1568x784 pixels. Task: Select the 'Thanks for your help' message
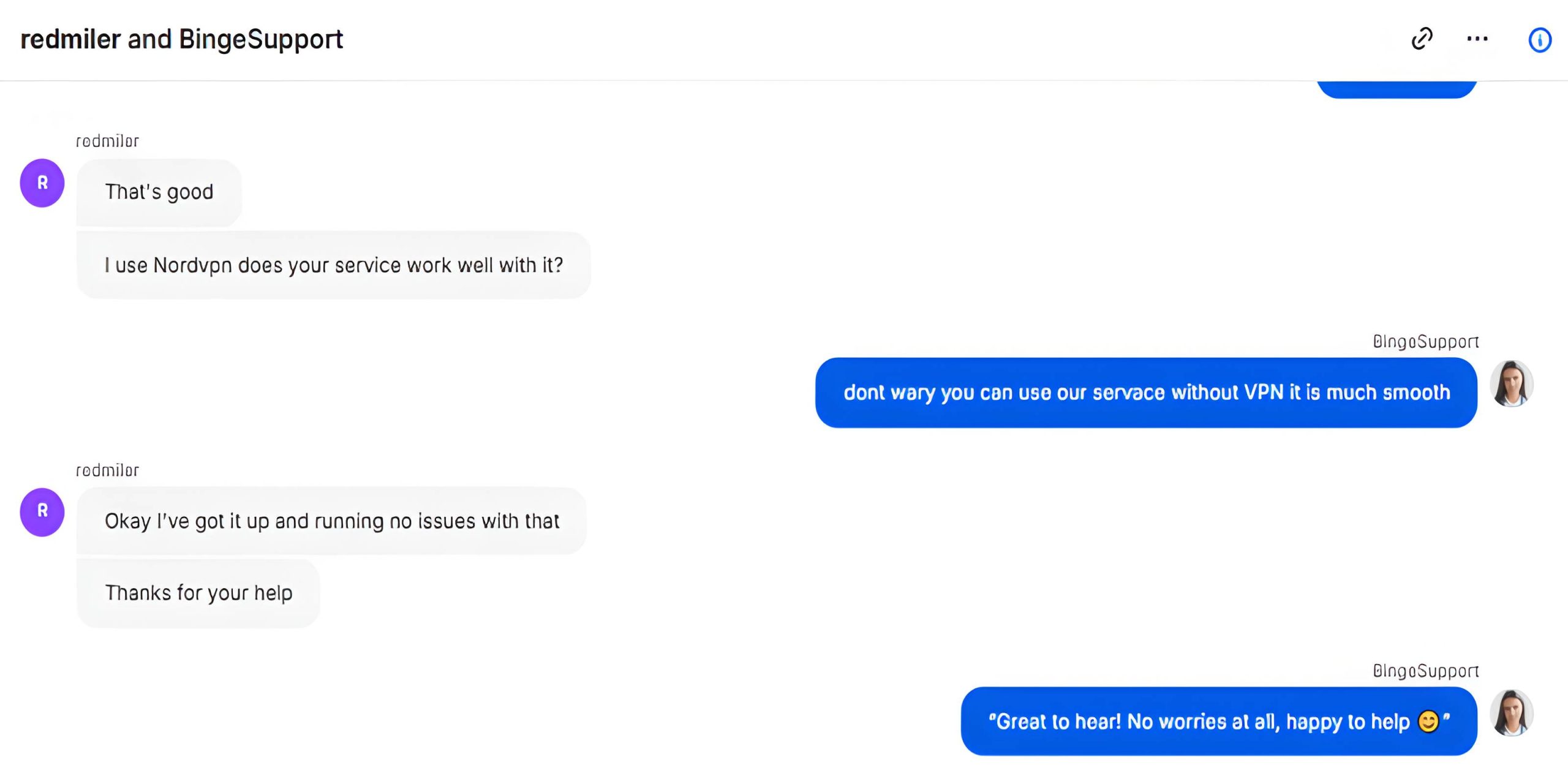(x=198, y=593)
